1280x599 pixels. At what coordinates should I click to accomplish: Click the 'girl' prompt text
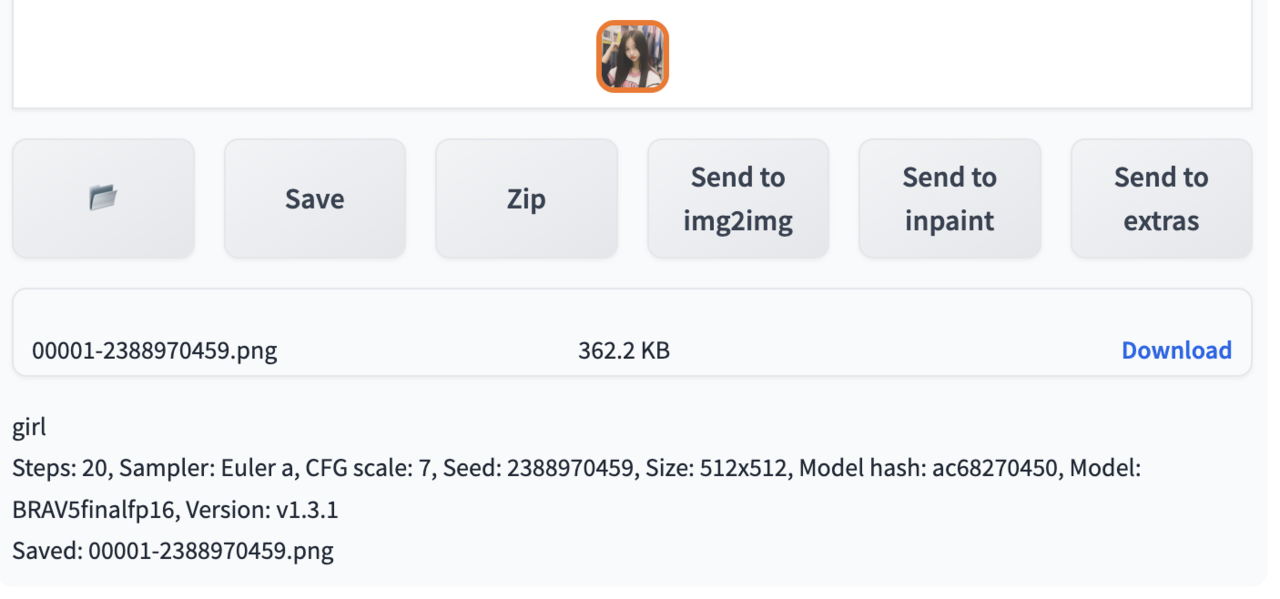coord(29,428)
